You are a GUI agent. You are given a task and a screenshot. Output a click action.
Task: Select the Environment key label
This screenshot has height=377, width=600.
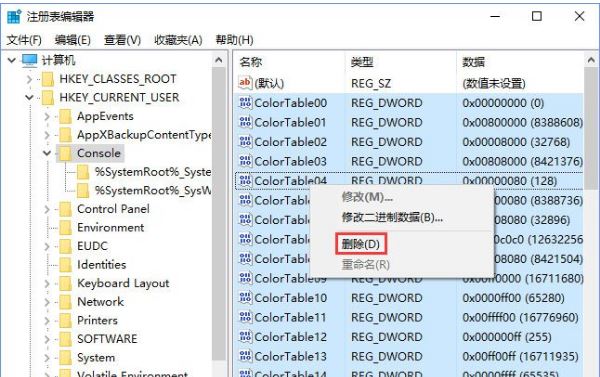(111, 228)
